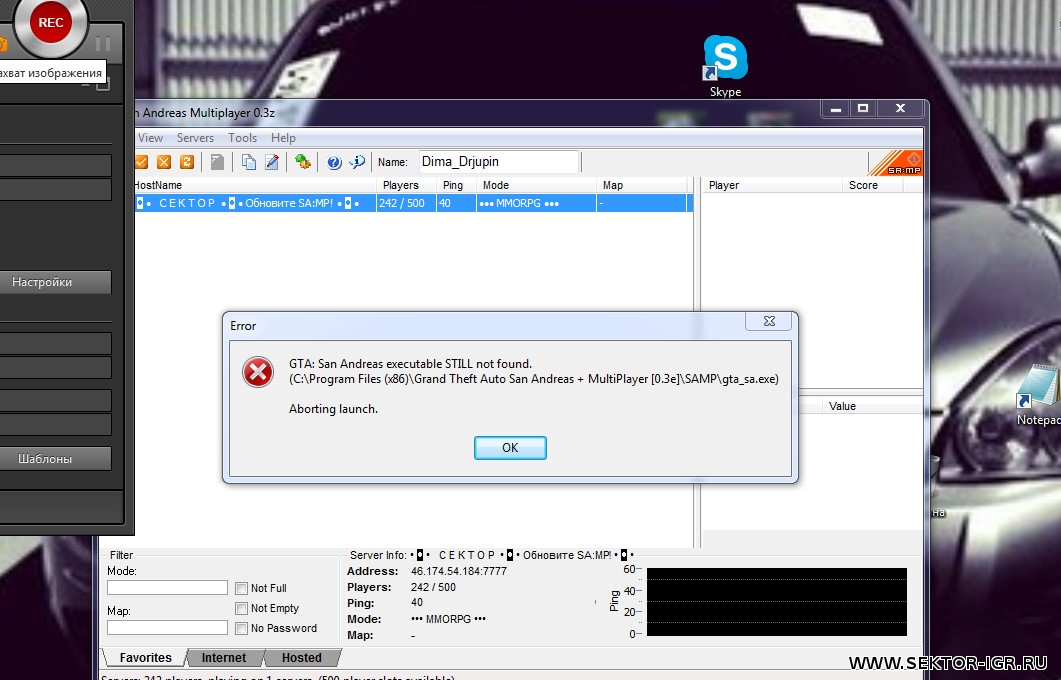Click the pause icon beside REC

coord(103,44)
